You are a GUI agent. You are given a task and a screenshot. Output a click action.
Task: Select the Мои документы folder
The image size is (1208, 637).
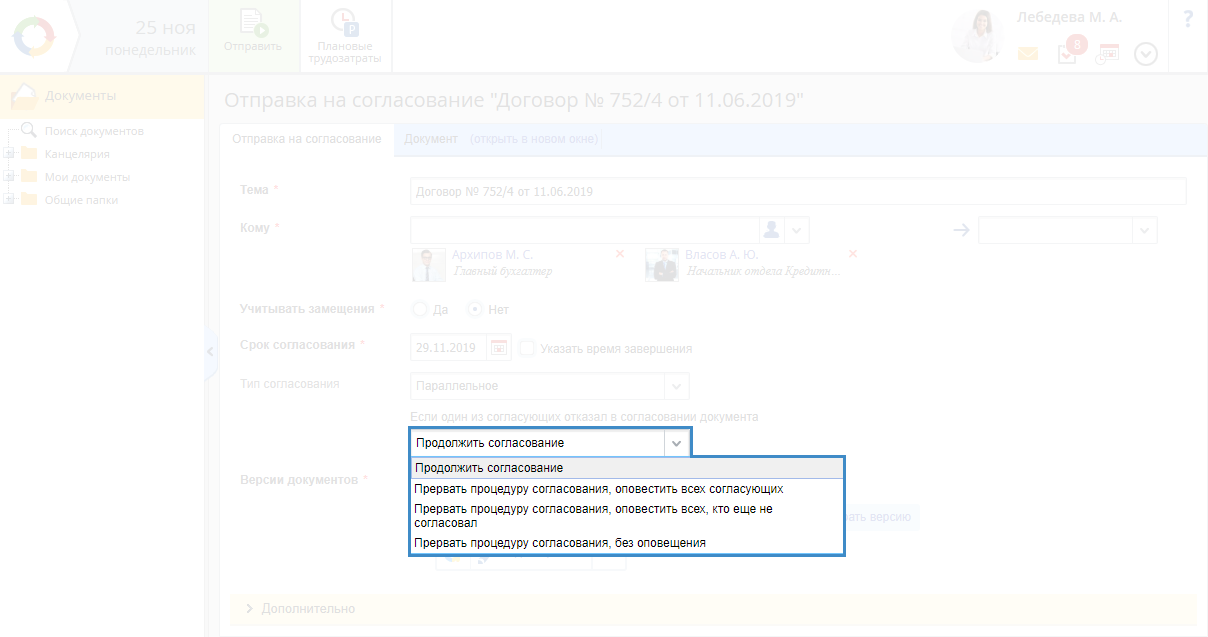[87, 177]
